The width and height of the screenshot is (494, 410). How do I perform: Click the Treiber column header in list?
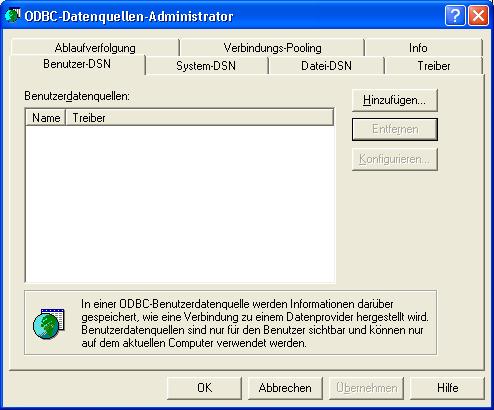200,118
